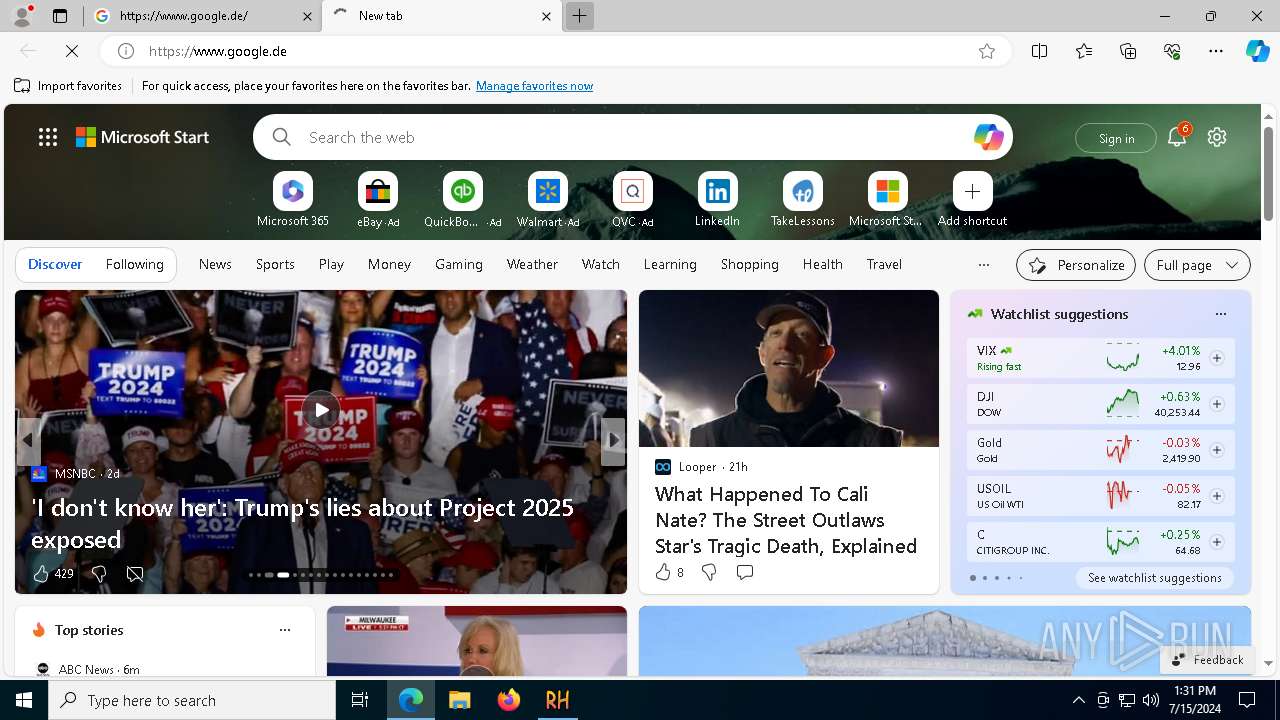Open Edge tab actions menu icon
Viewport: 1280px width, 720px height.
[x=60, y=16]
